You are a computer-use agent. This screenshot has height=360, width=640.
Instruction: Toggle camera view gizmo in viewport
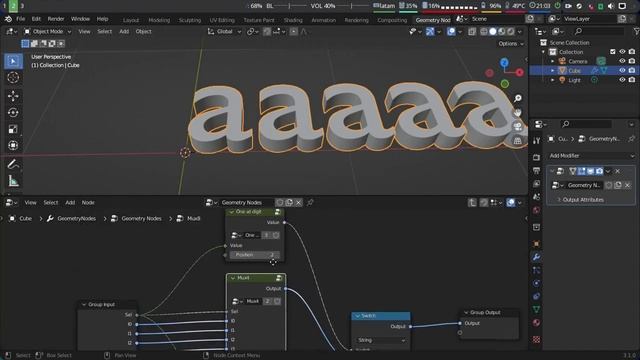coord(518,127)
